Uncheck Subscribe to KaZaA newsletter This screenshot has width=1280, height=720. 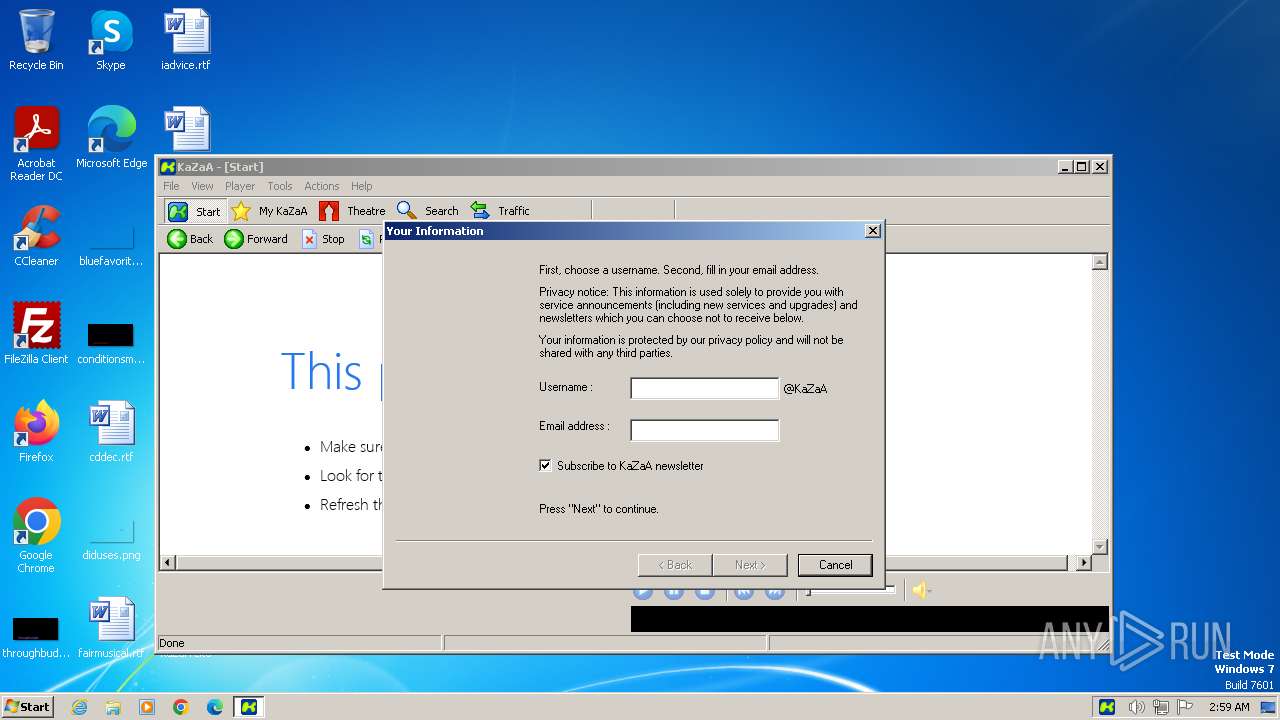tap(545, 465)
